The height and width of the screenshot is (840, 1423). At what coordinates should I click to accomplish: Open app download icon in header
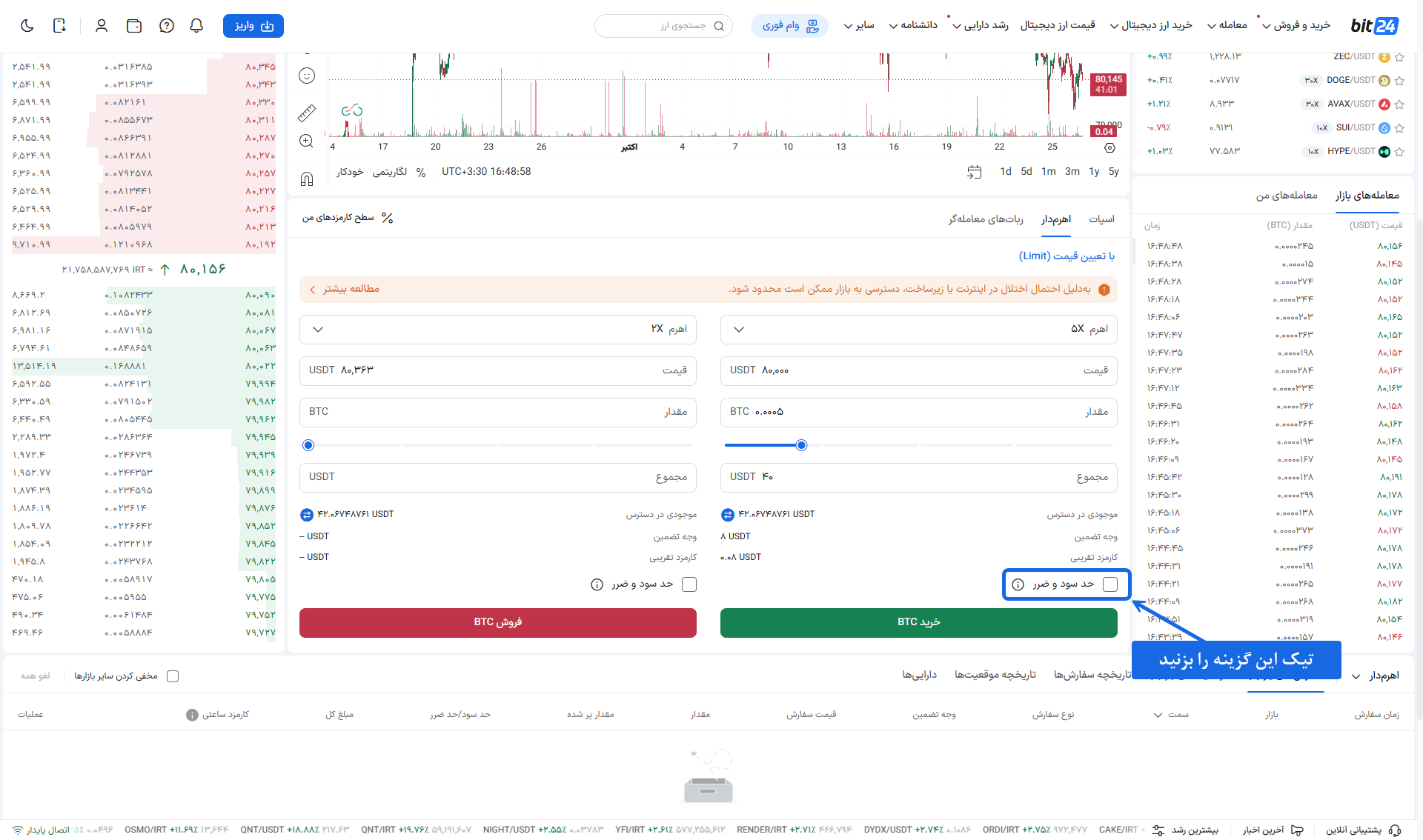click(x=60, y=26)
